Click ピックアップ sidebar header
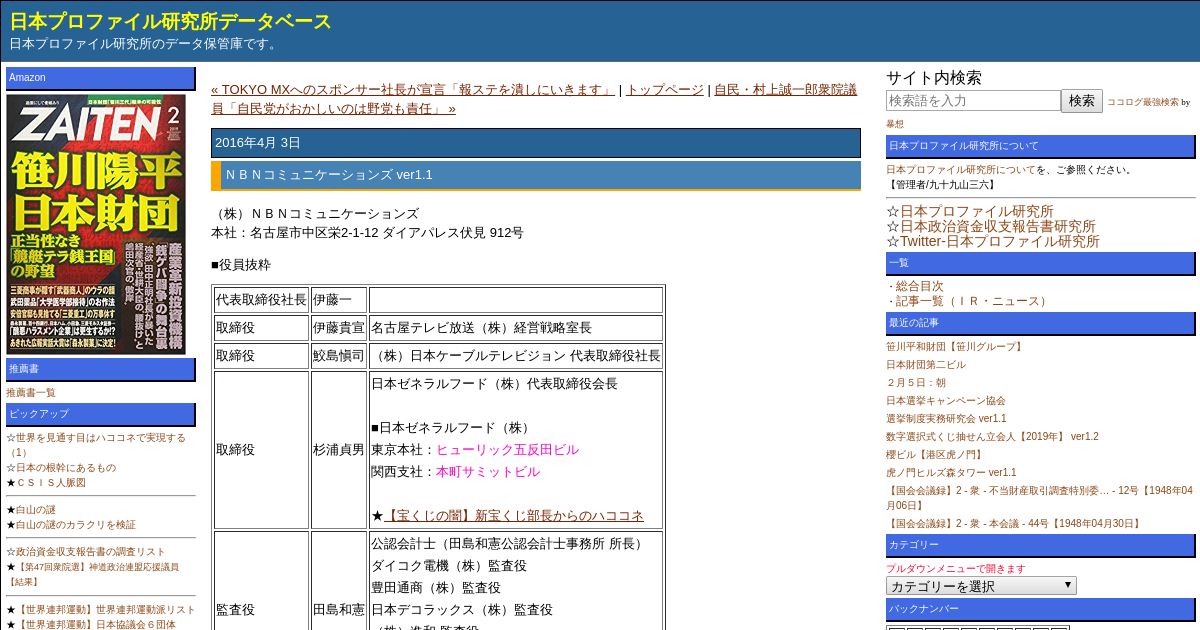Image resolution: width=1200 pixels, height=630 pixels. pyautogui.click(x=101, y=414)
